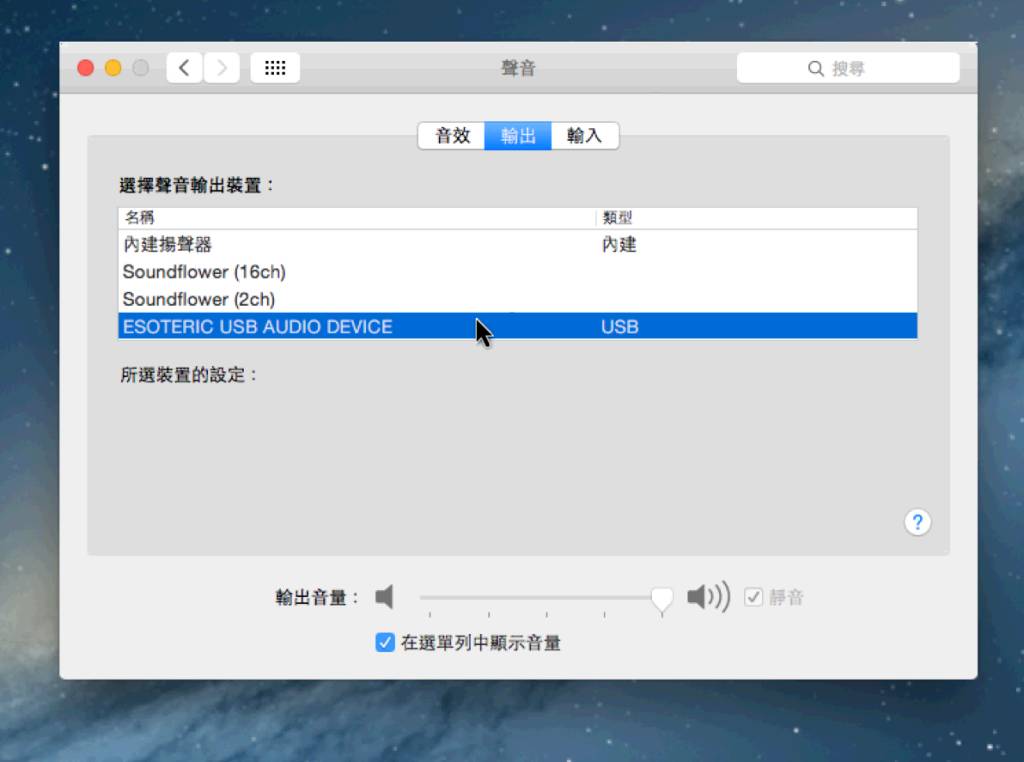Screen dimensions: 1024x762
Task: Click the low-volume speaker icon
Action: [x=384, y=596]
